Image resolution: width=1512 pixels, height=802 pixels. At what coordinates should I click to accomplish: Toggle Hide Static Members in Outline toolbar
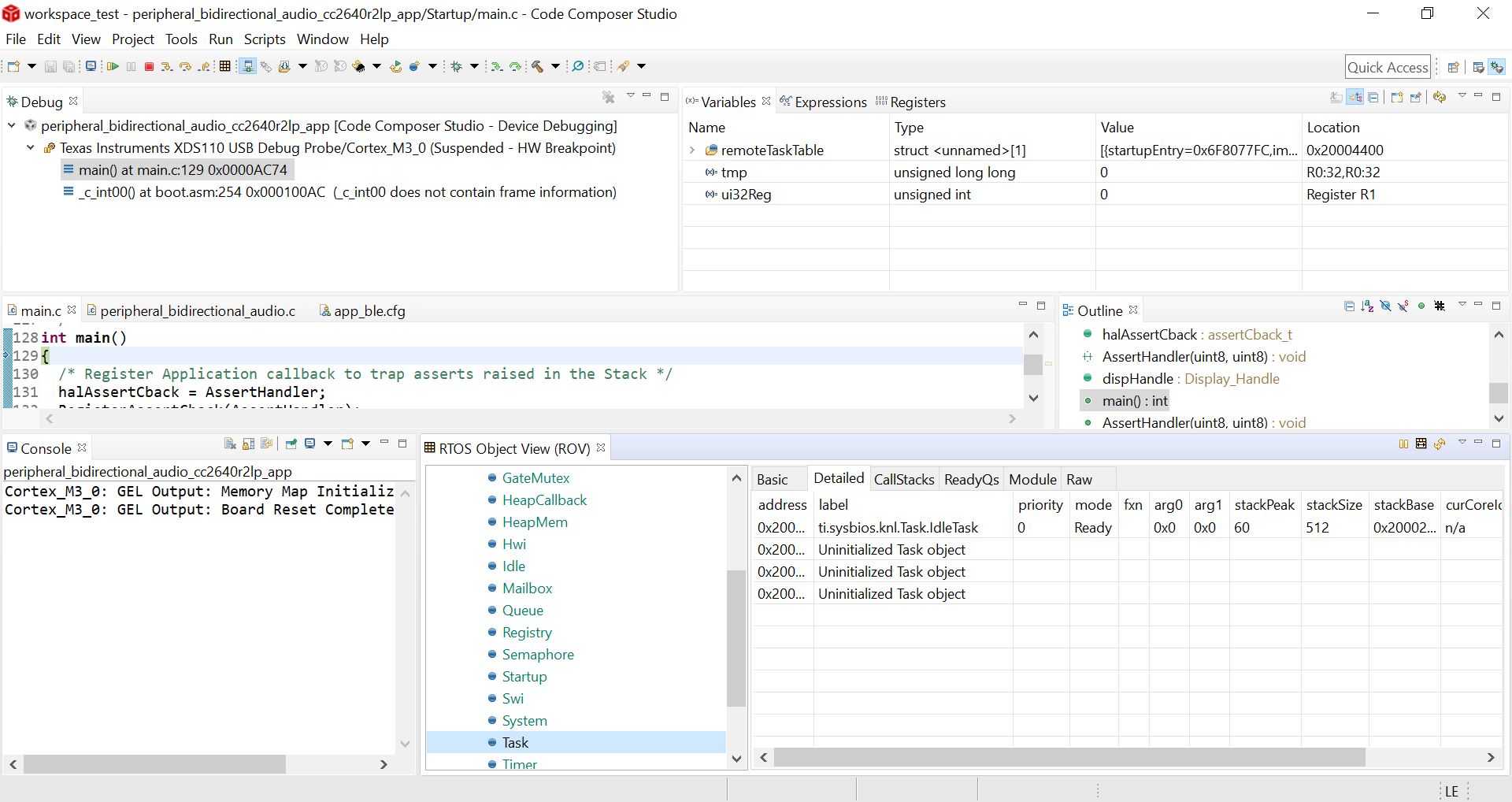[x=1403, y=306]
